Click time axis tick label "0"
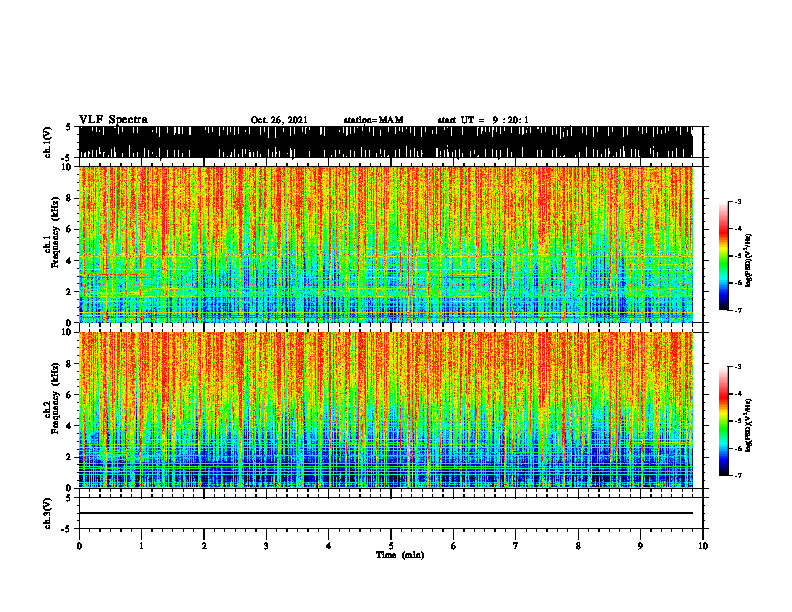The height and width of the screenshot is (612, 792). click(79, 546)
